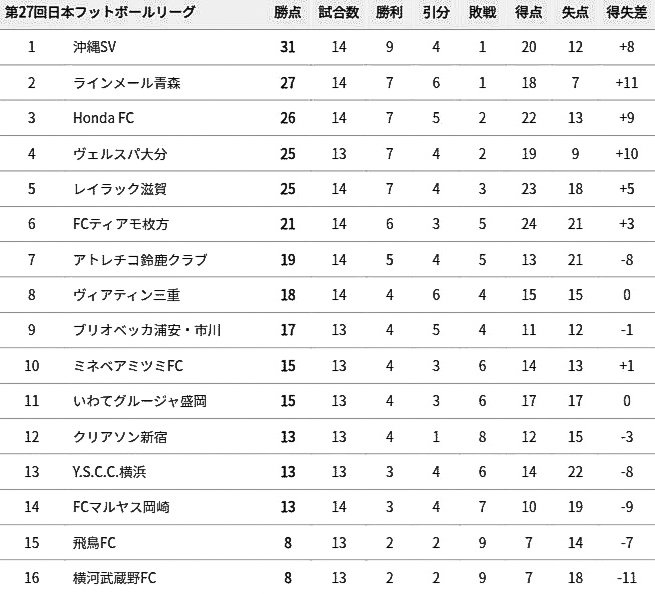
Task: Open FCティアモ枚方 team entry
Action: coord(121,224)
